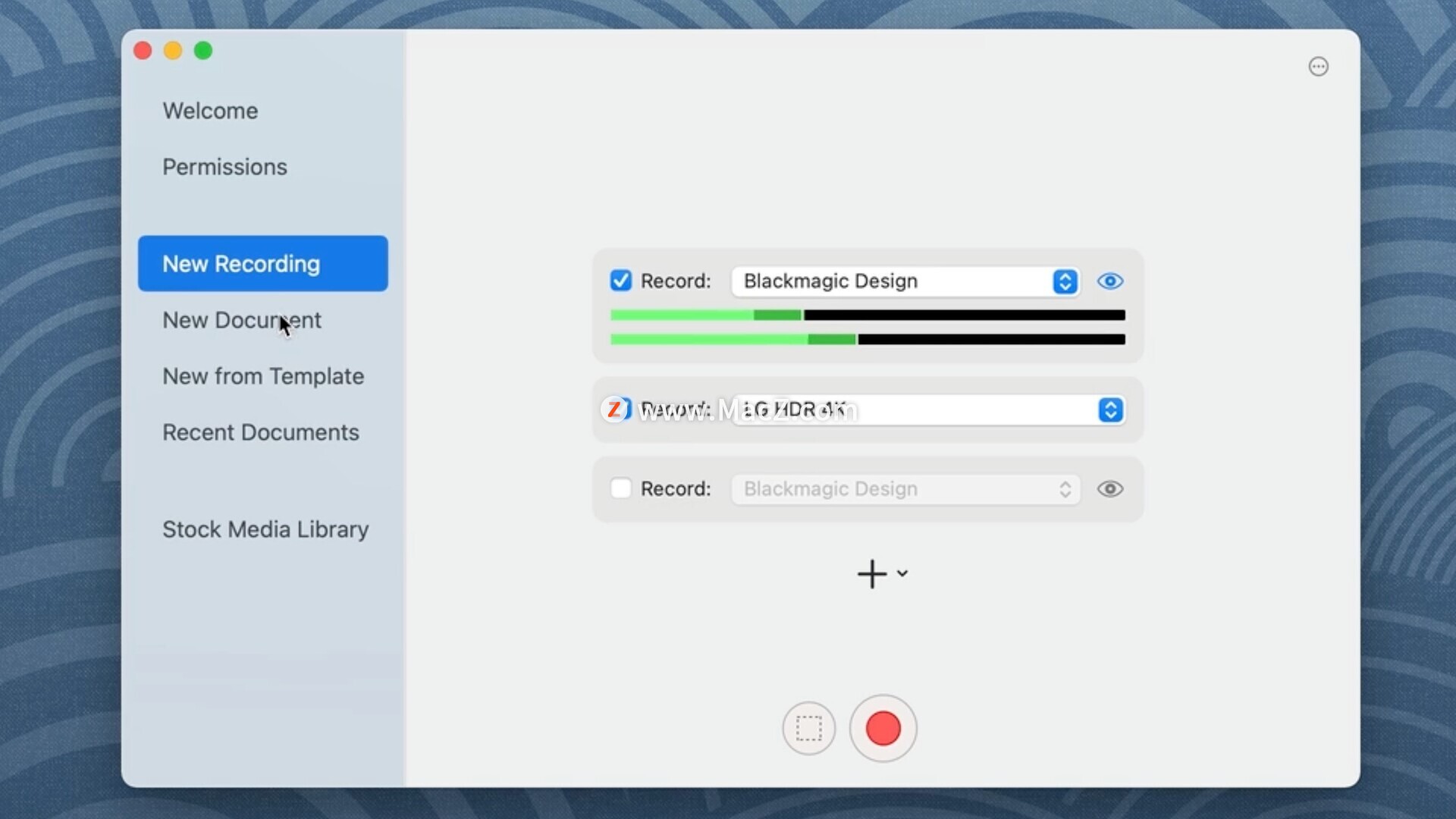1456x819 pixels.
Task: Toggle preview eye for disabled Blackmagic Design
Action: (1110, 489)
